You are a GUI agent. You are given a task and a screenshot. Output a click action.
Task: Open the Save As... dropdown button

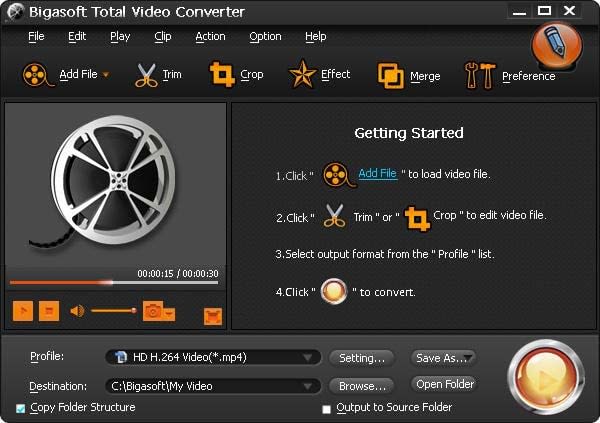pos(443,358)
